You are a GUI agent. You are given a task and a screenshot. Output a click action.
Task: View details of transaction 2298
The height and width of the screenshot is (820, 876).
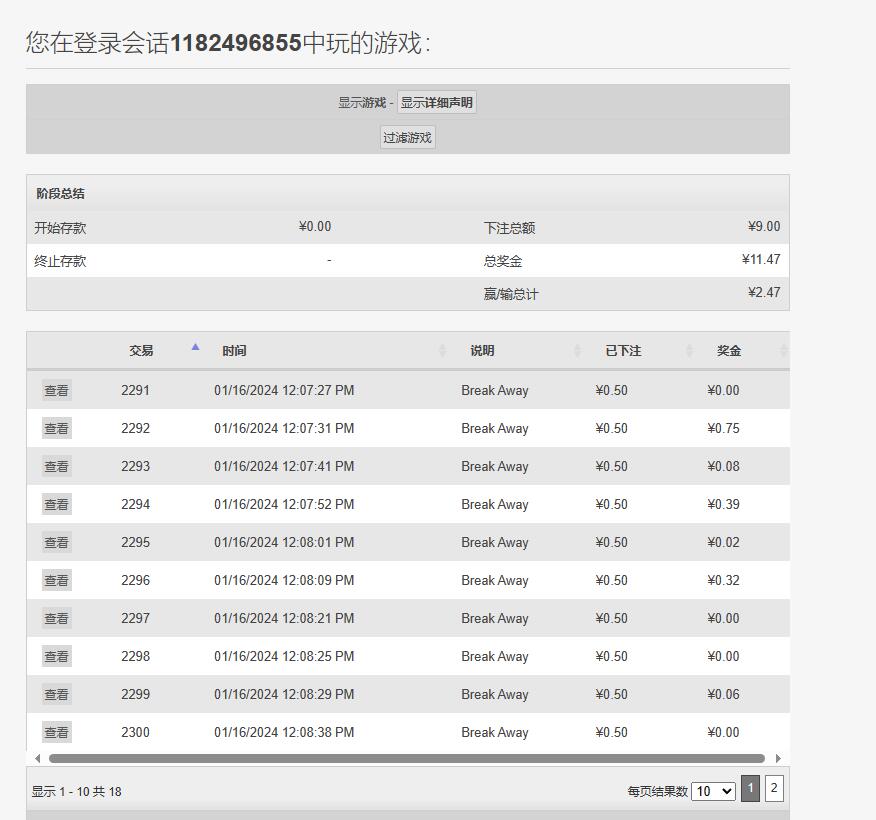tap(56, 657)
